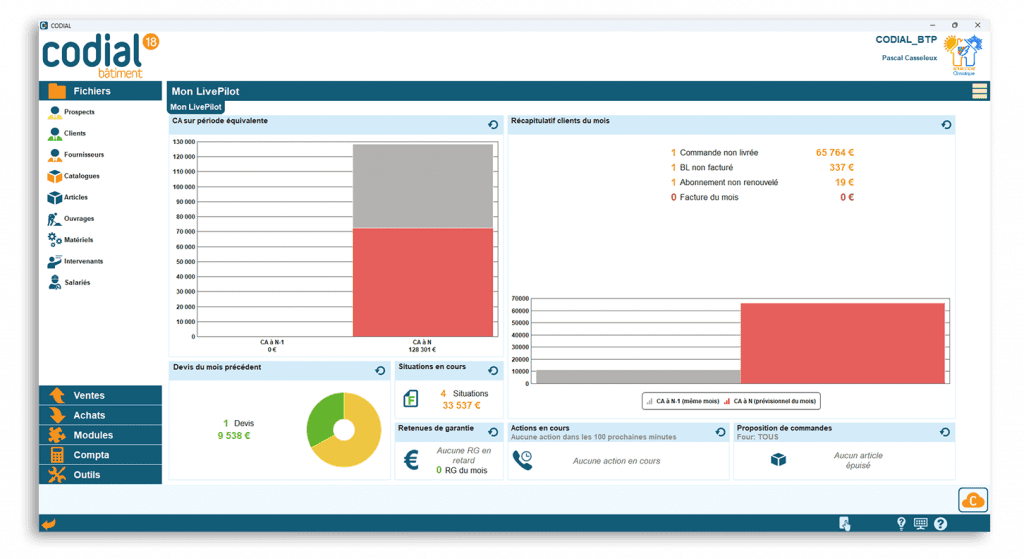Click the orange Codial cloud button

click(x=973, y=500)
